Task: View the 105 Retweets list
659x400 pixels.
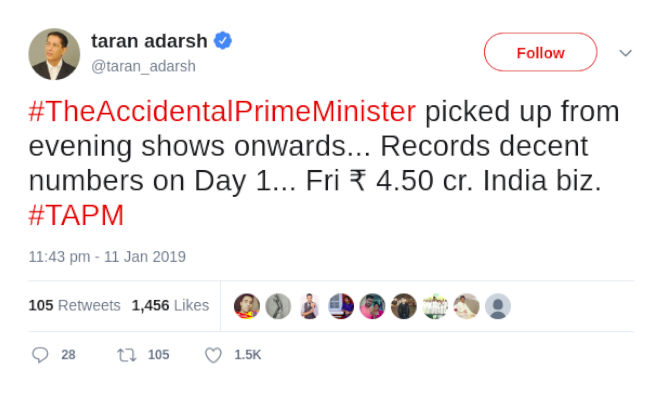Action: coord(75,305)
